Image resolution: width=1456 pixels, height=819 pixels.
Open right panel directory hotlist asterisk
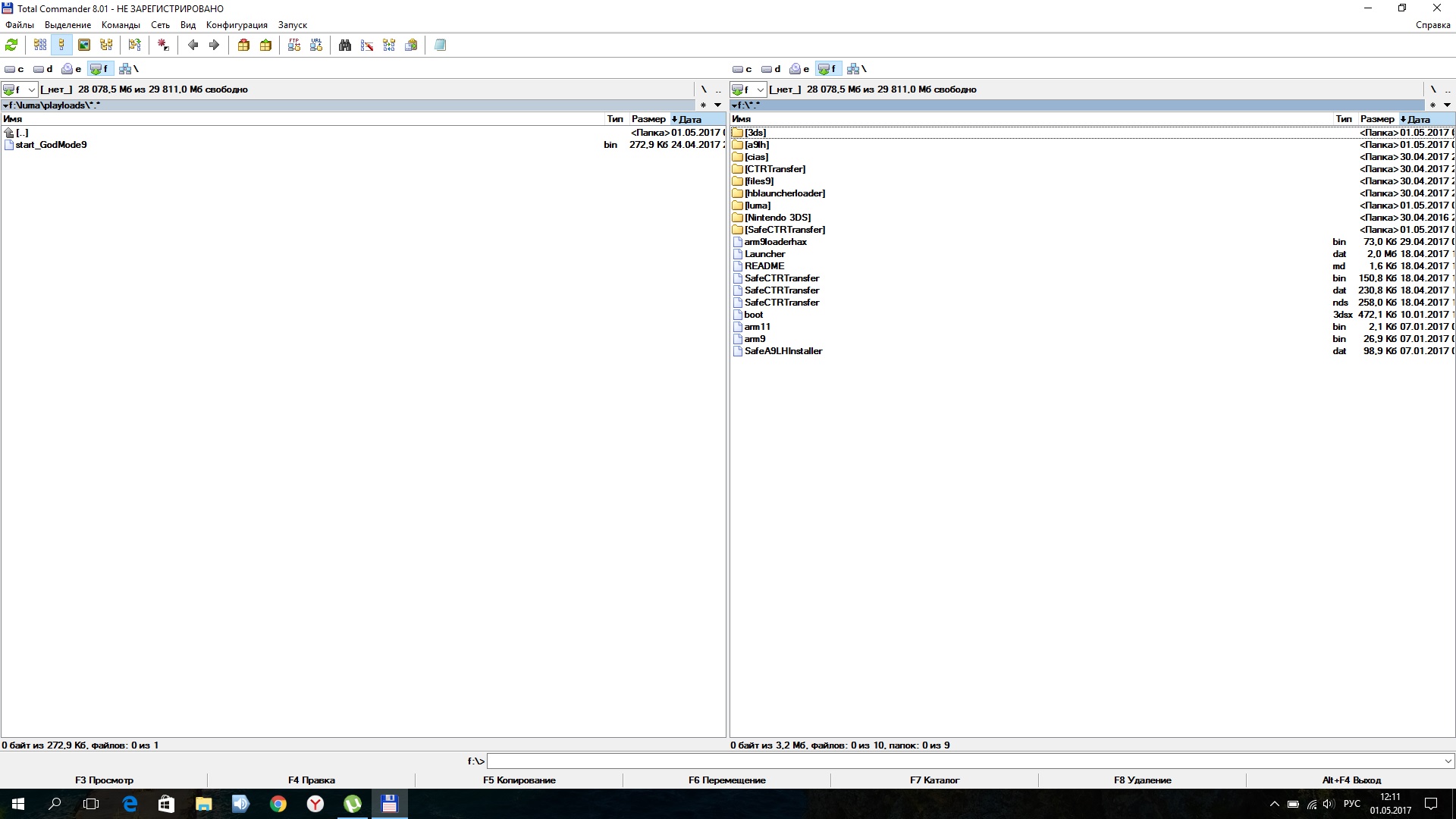click(1432, 105)
